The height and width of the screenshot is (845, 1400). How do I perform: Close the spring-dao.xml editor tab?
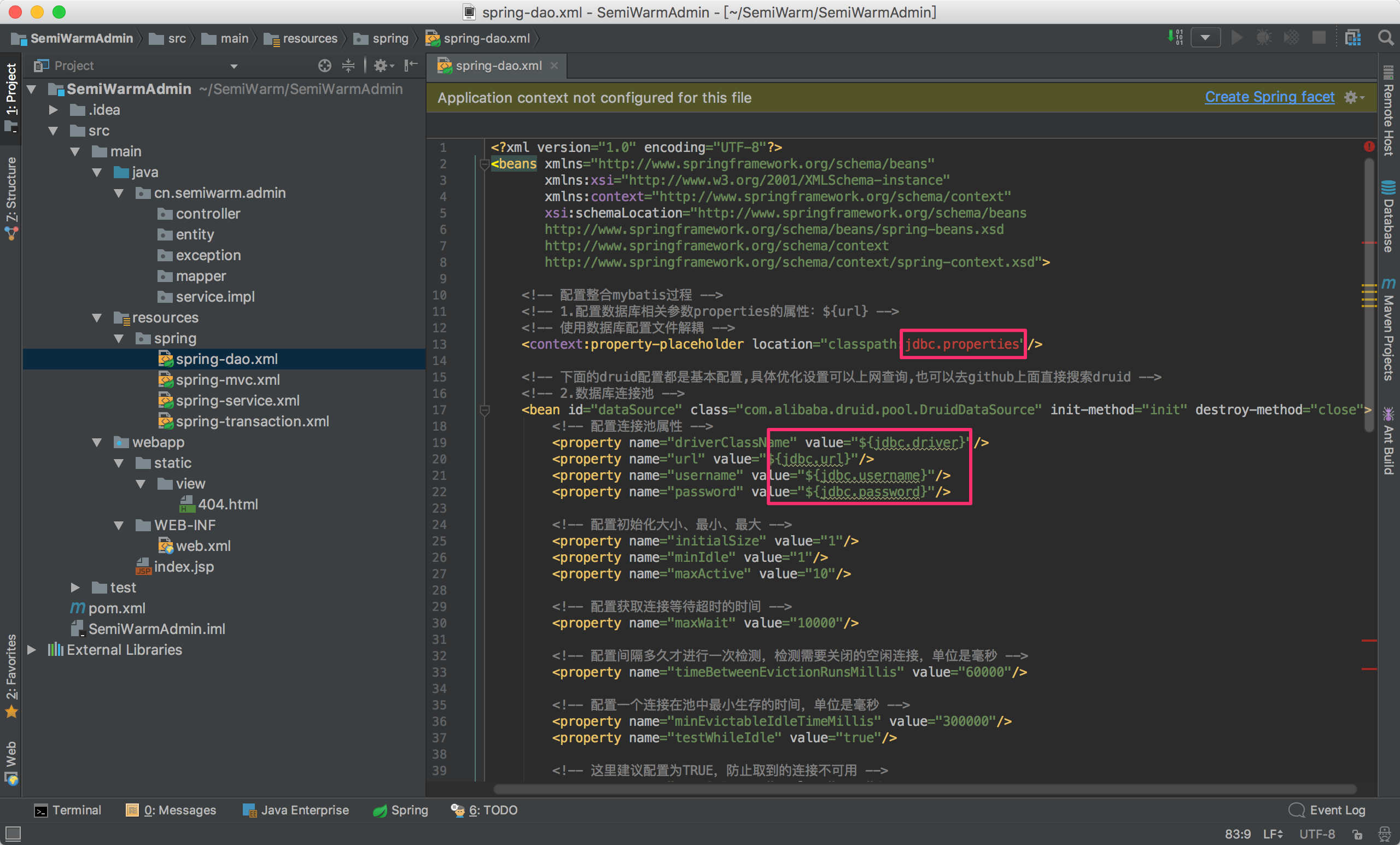pos(554,66)
